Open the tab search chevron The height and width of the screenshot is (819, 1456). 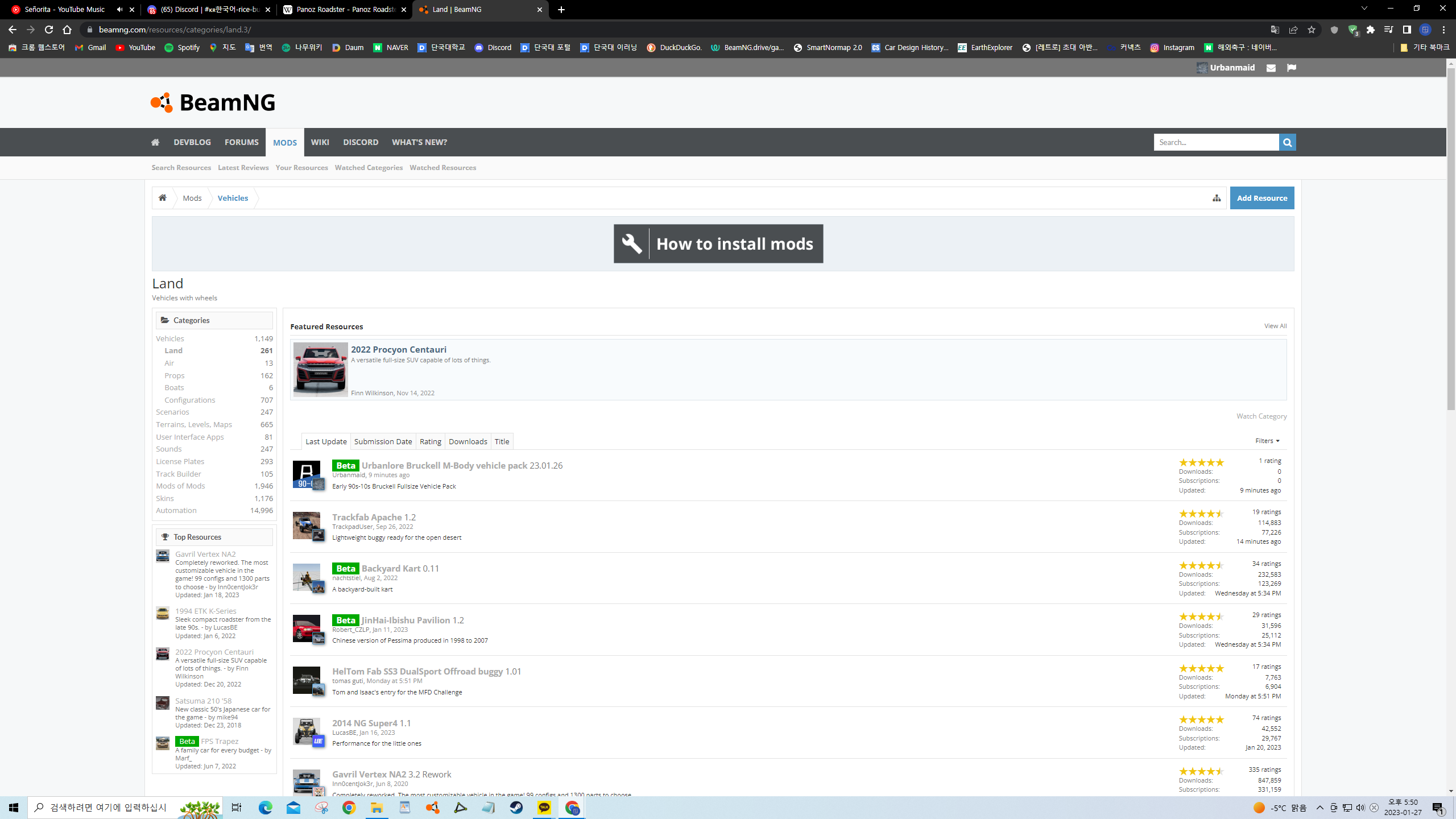[x=1364, y=9]
